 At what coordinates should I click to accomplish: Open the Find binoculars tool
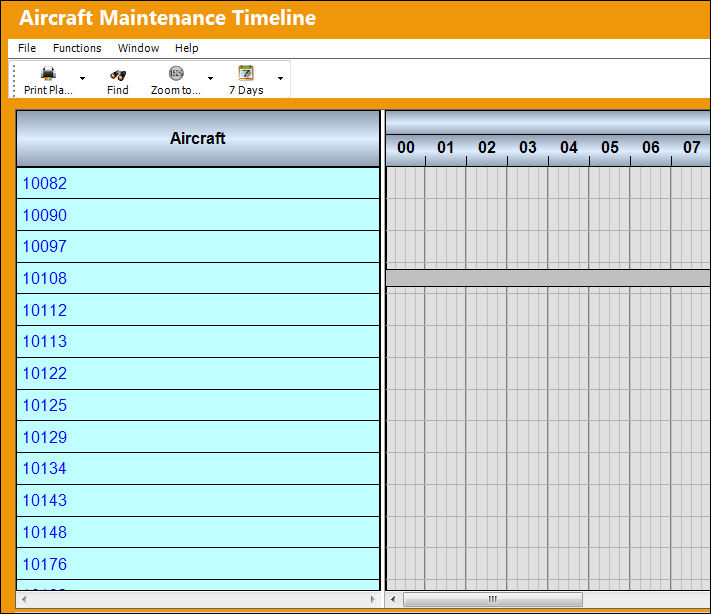(117, 75)
